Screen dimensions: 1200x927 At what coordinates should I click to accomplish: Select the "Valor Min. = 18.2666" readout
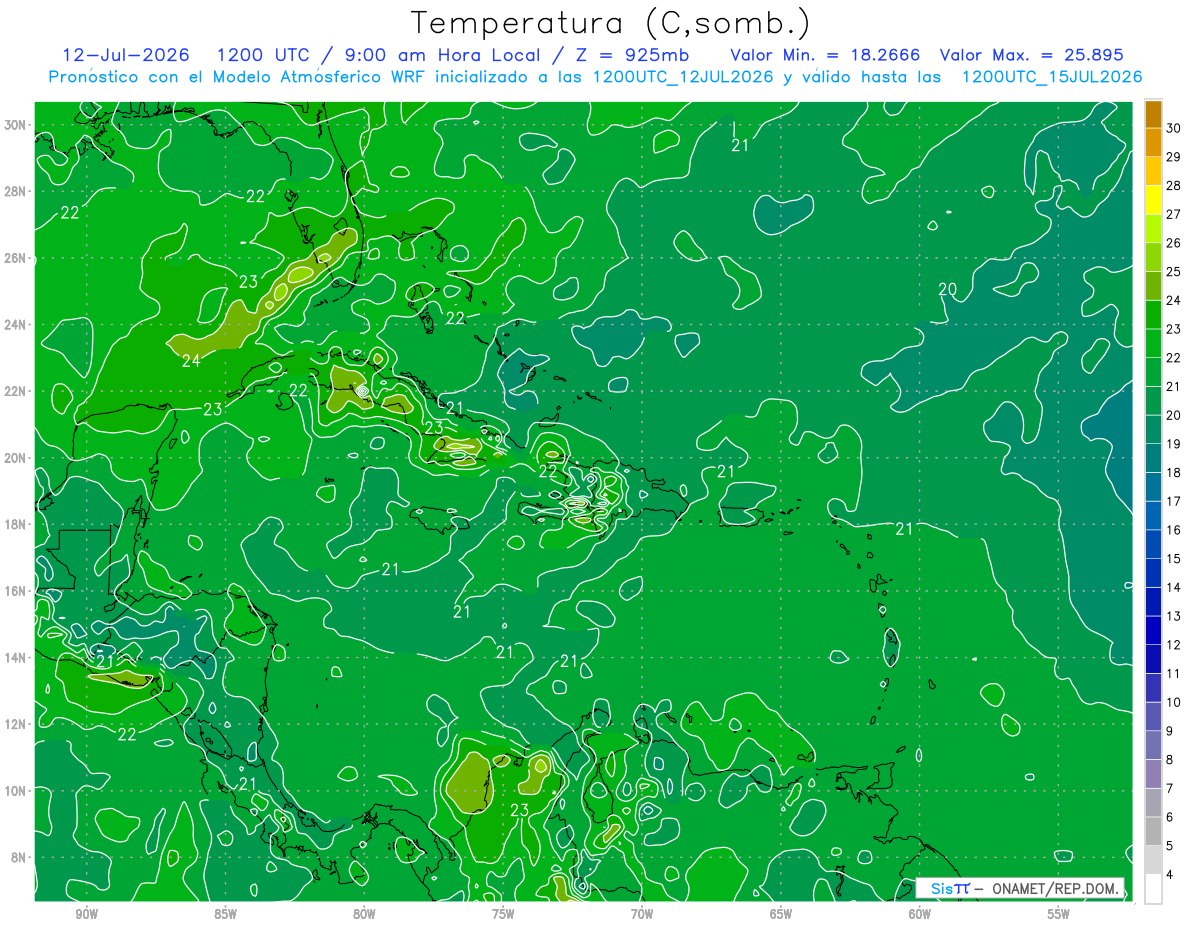tap(825, 55)
